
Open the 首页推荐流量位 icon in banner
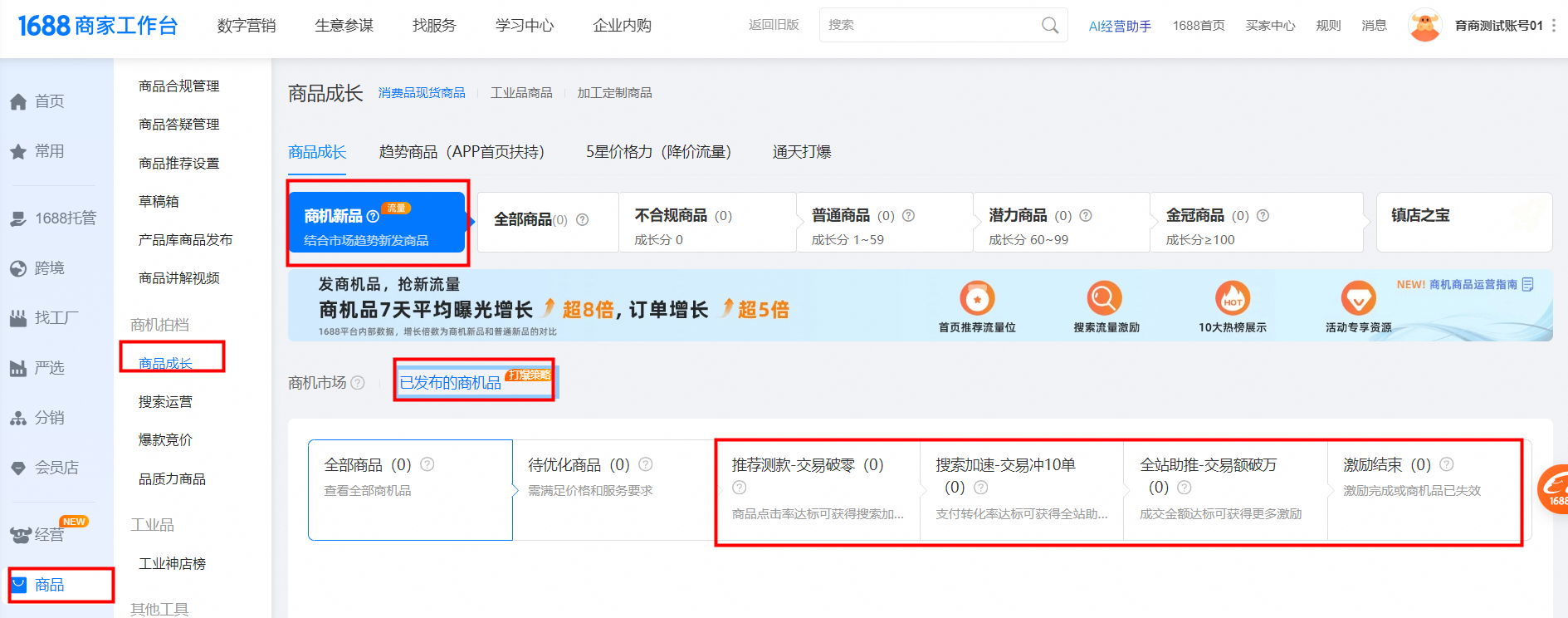pos(977,298)
